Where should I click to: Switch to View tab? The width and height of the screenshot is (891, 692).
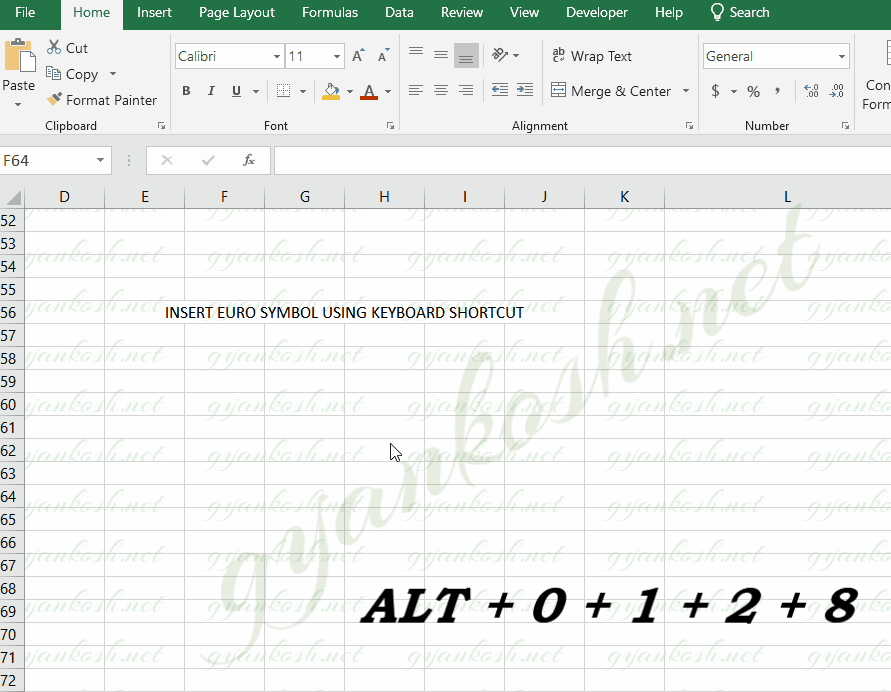tap(524, 12)
